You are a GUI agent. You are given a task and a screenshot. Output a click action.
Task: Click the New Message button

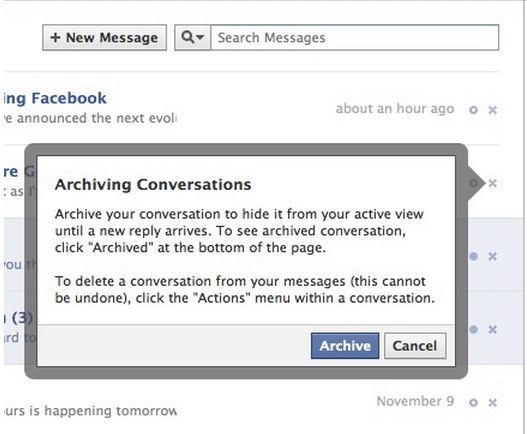pyautogui.click(x=105, y=38)
